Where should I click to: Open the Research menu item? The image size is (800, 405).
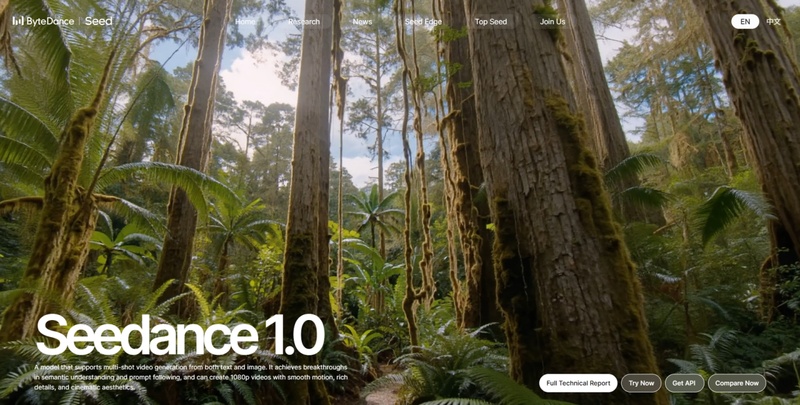[x=304, y=22]
